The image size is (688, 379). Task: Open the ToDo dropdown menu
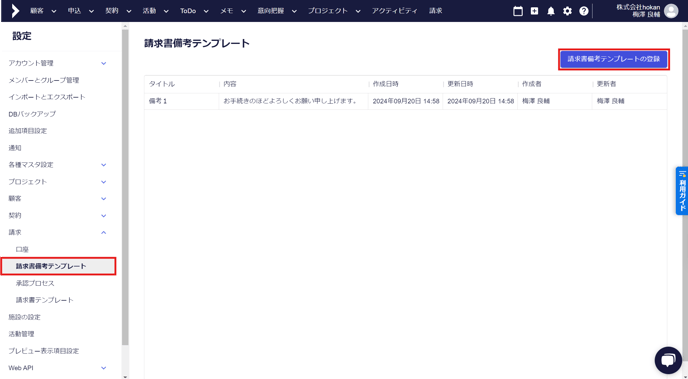coord(194,11)
